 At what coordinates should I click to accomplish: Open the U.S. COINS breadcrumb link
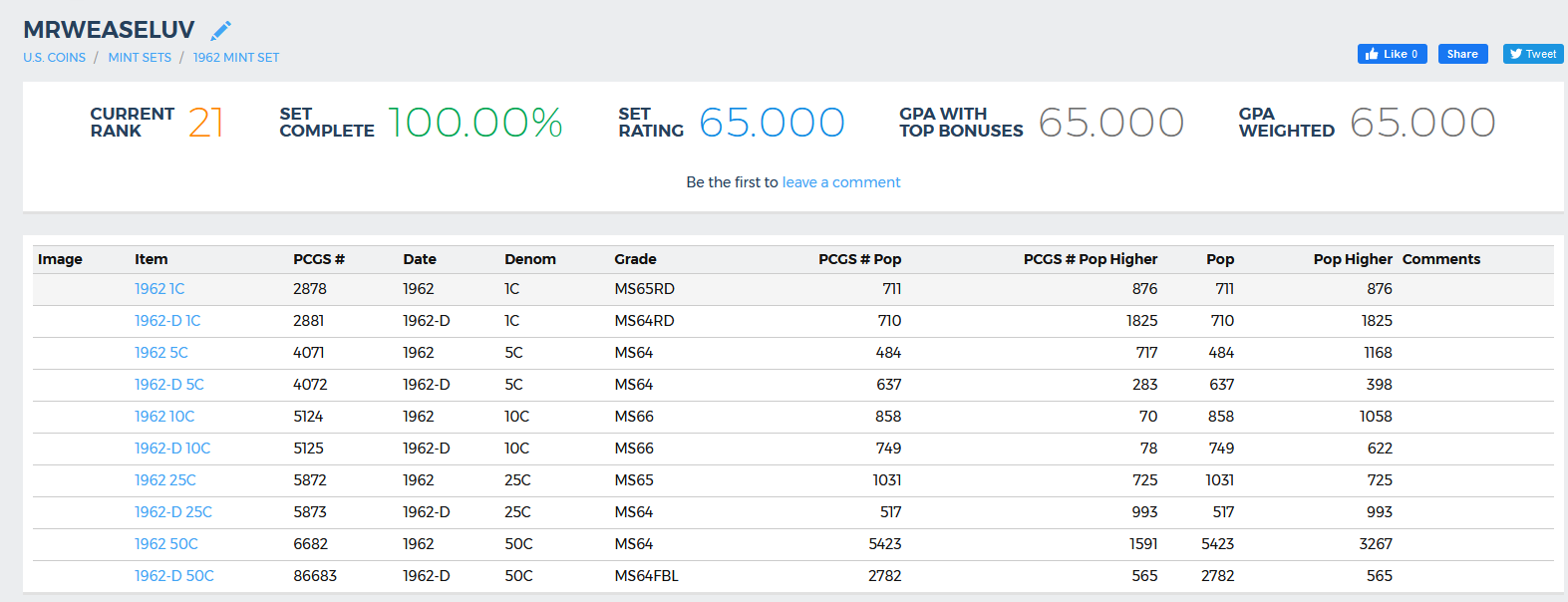(x=55, y=58)
